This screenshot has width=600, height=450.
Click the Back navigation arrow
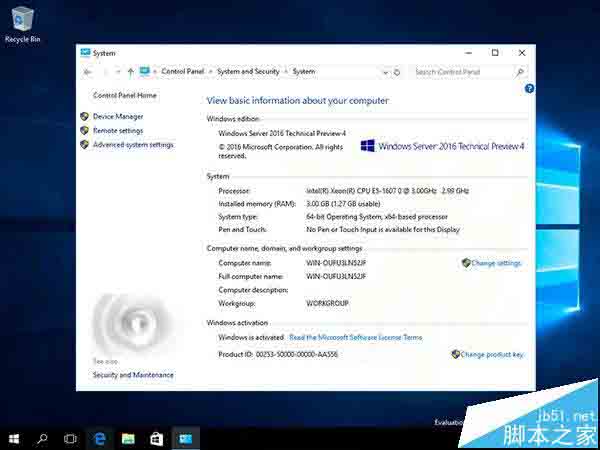tap(88, 72)
